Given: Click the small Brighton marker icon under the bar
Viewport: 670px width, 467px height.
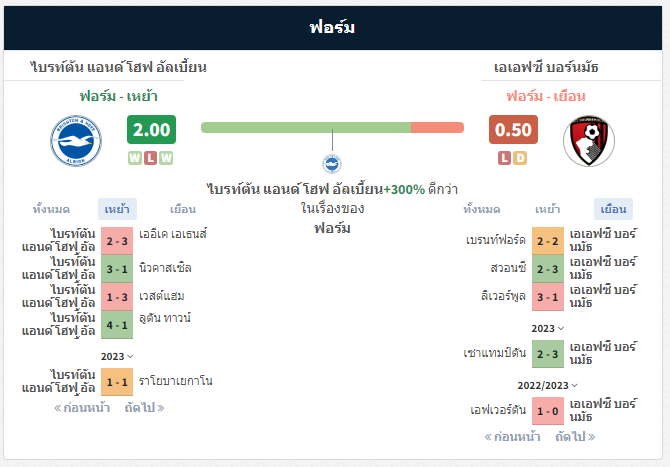Looking at the screenshot, I should coord(332,164).
